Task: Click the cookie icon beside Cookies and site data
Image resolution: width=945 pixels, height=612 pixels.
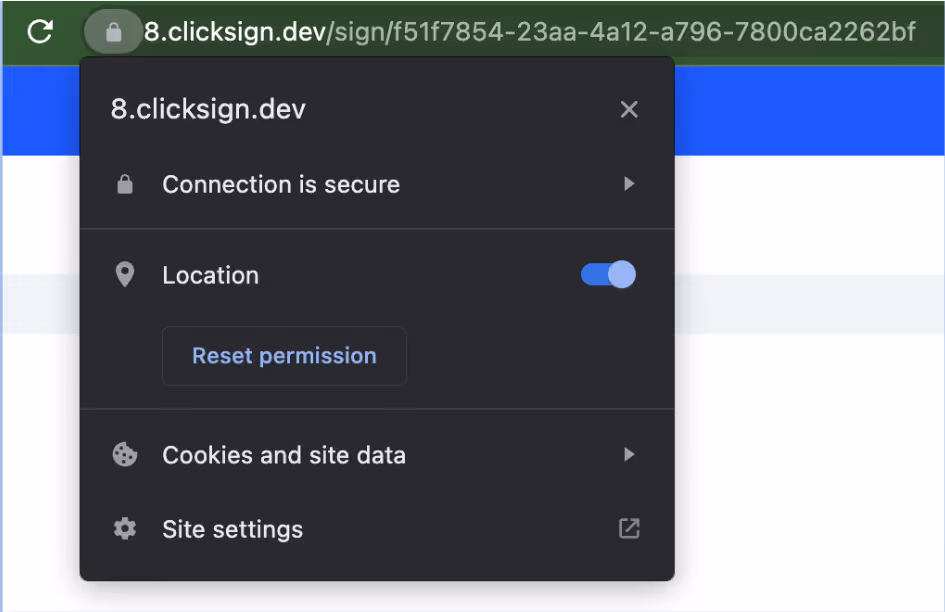Action: tap(125, 455)
